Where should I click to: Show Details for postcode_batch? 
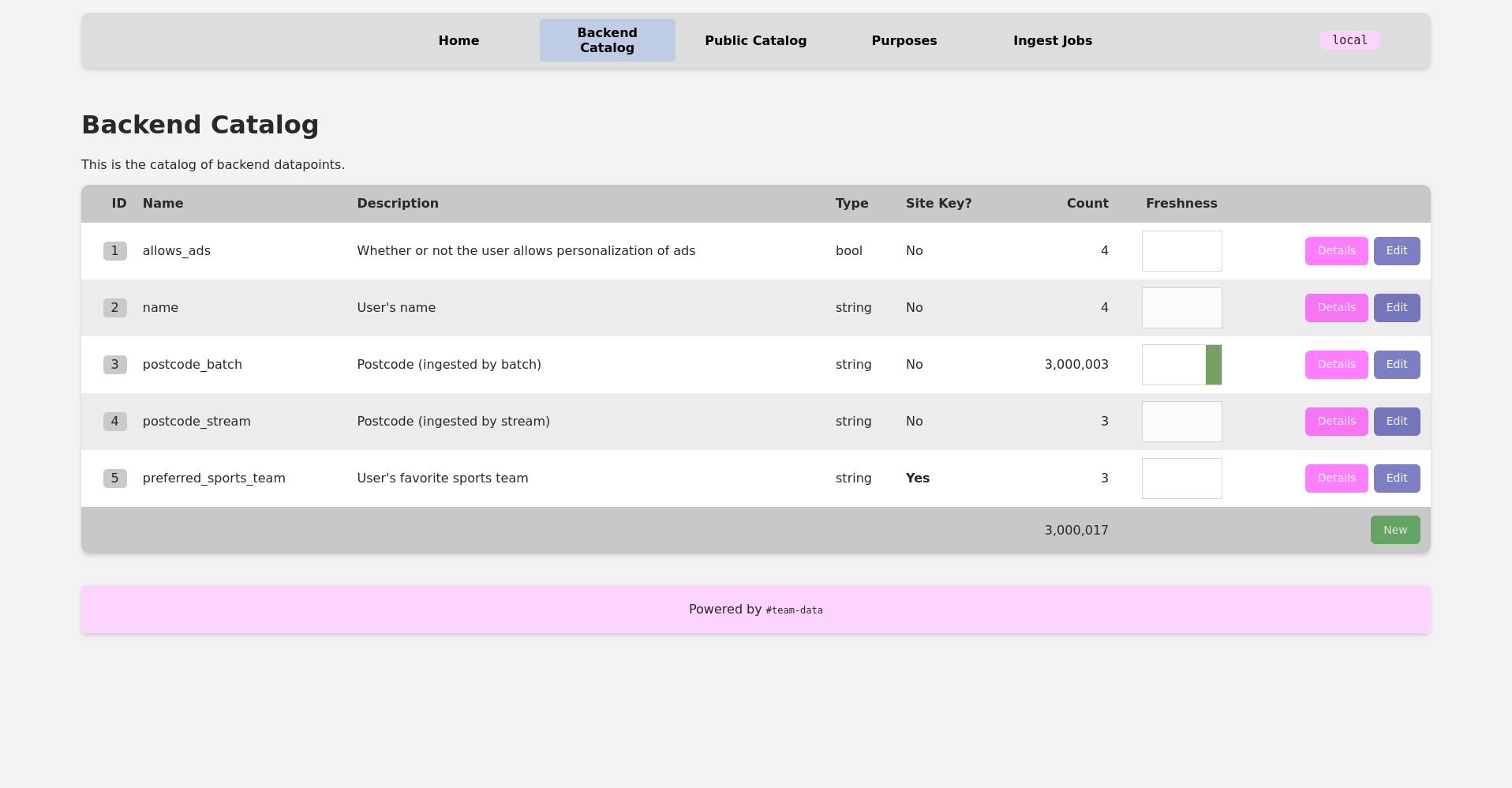click(x=1336, y=365)
